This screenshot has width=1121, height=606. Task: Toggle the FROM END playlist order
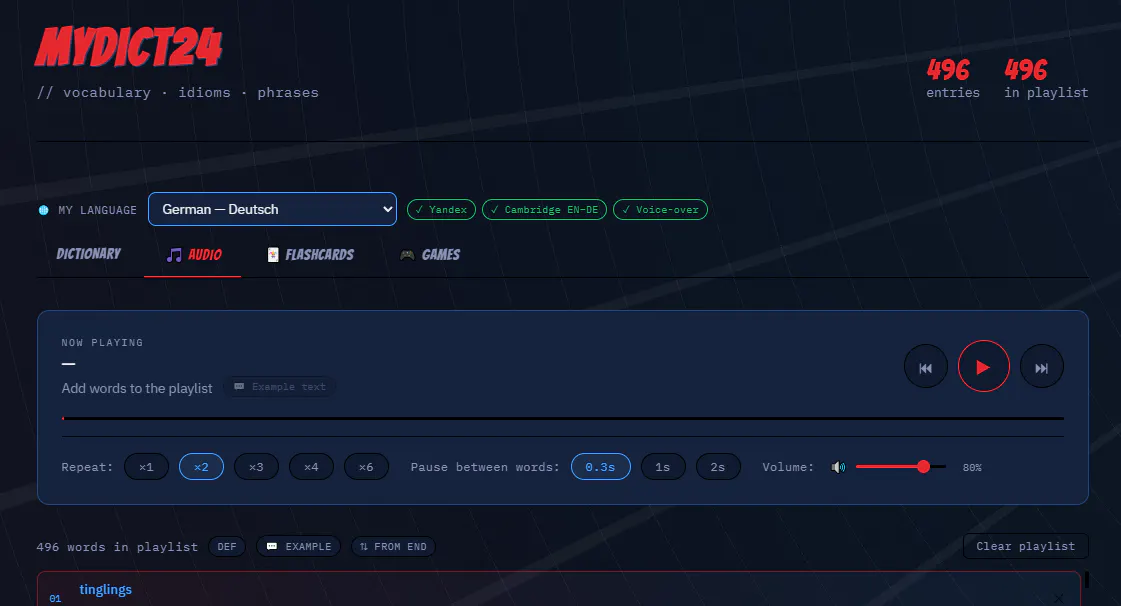pos(393,547)
